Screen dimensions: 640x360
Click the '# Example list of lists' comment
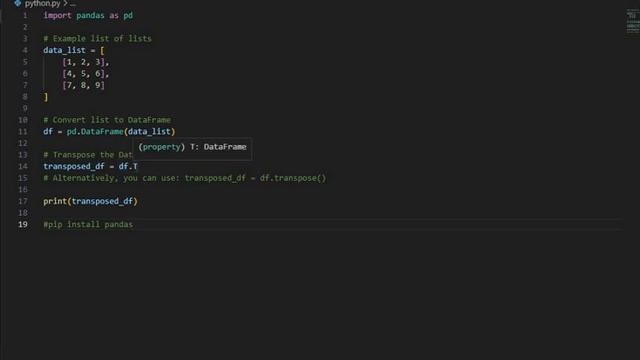point(98,38)
